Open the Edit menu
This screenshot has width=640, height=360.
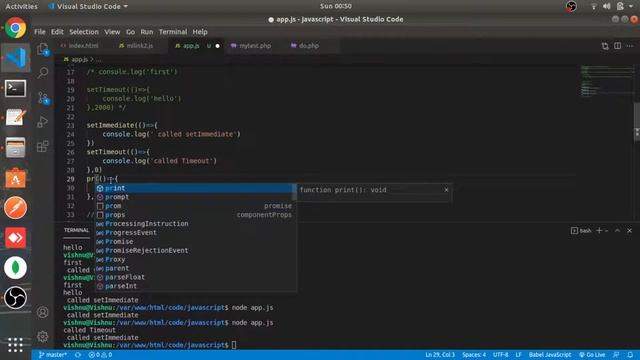pos(57,32)
